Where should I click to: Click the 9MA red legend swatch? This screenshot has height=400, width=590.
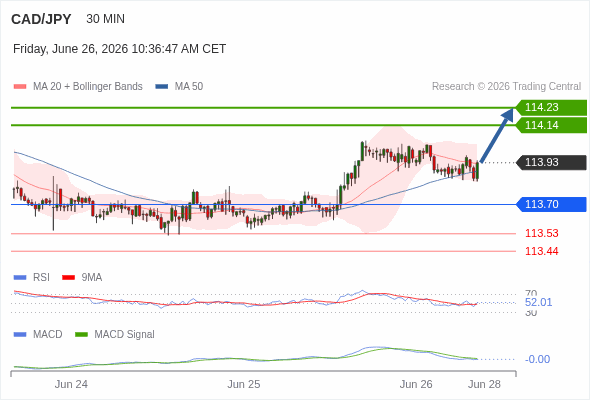pyautogui.click(x=68, y=278)
